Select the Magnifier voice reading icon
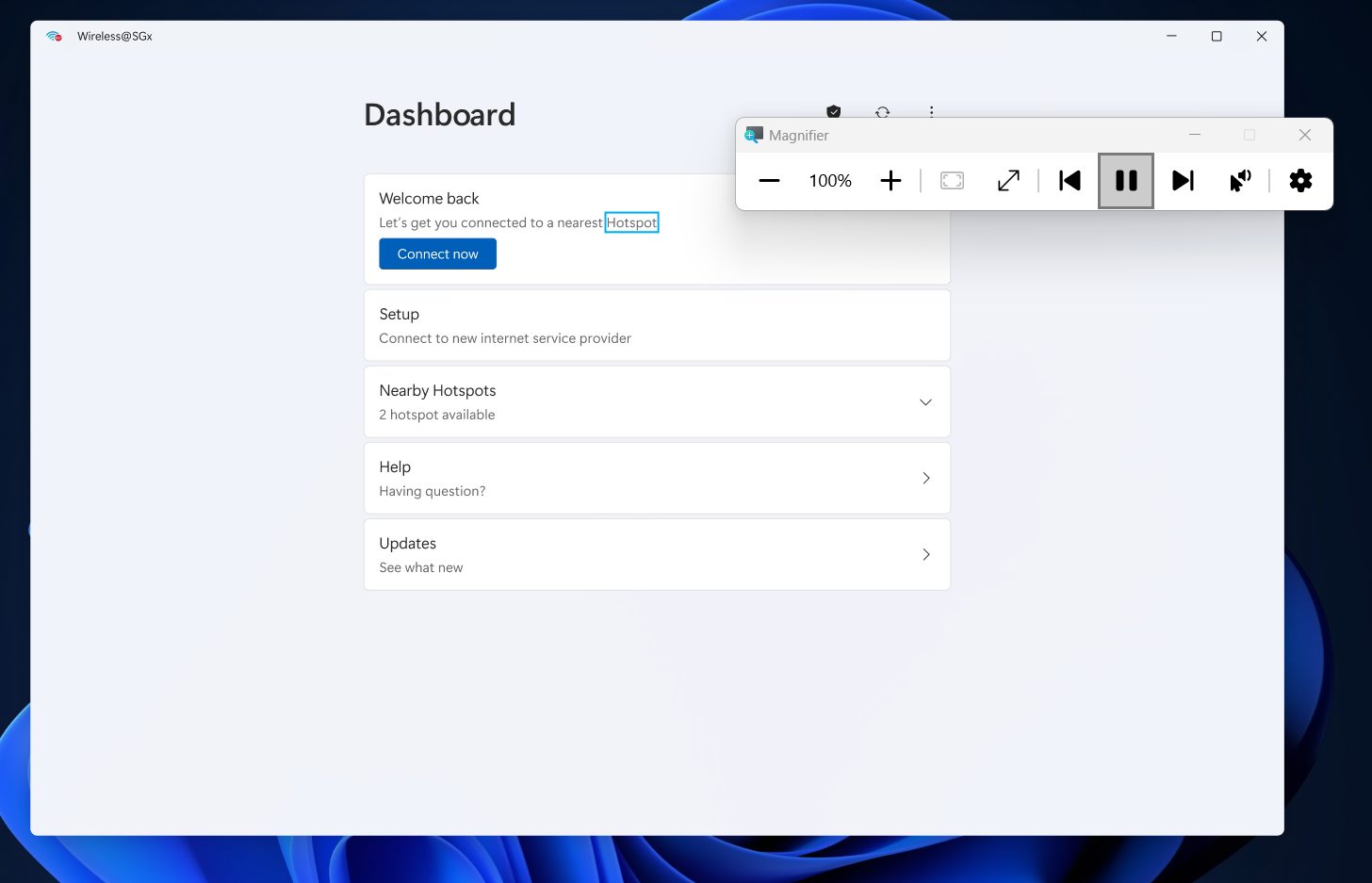Screen dimensions: 1372x883 click(1240, 180)
